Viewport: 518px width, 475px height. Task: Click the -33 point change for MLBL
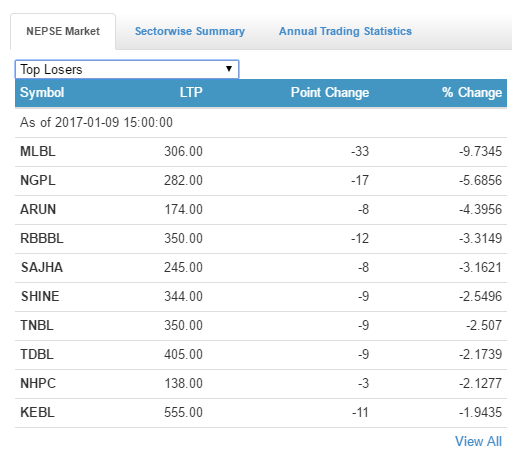click(x=360, y=151)
